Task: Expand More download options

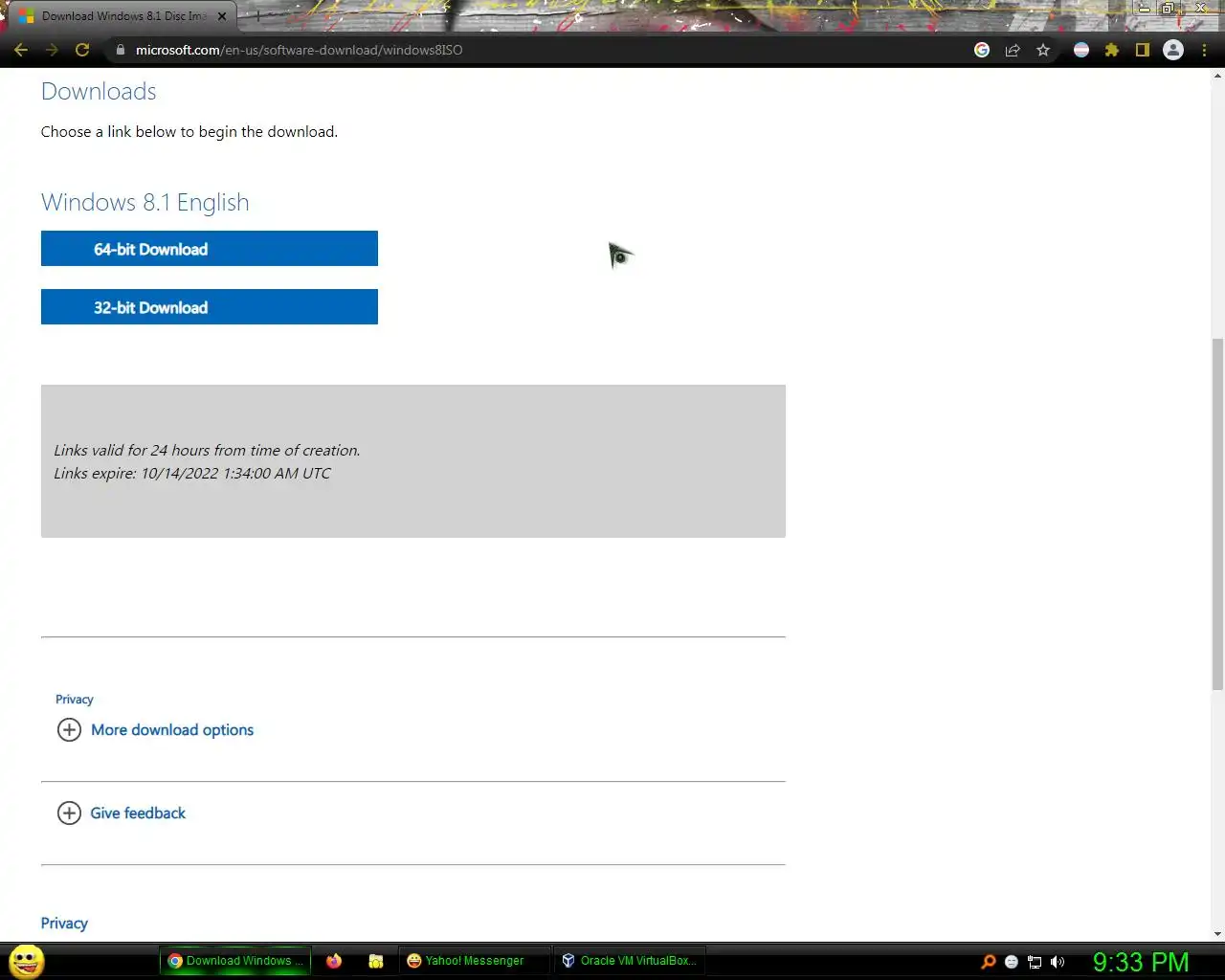Action: [x=172, y=730]
